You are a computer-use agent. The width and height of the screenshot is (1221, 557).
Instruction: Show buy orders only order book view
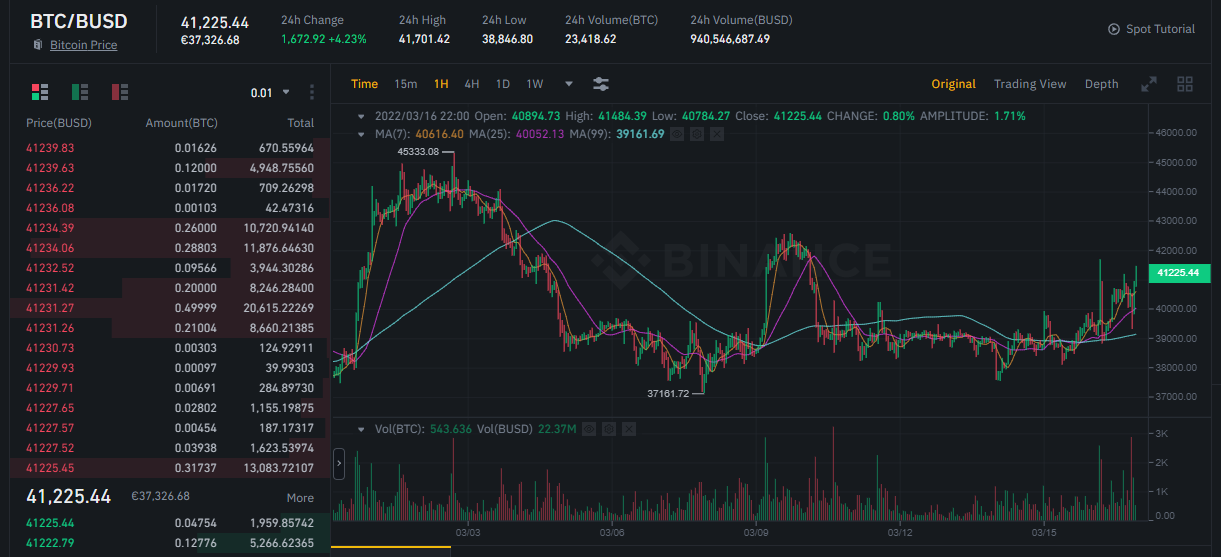pyautogui.click(x=80, y=92)
